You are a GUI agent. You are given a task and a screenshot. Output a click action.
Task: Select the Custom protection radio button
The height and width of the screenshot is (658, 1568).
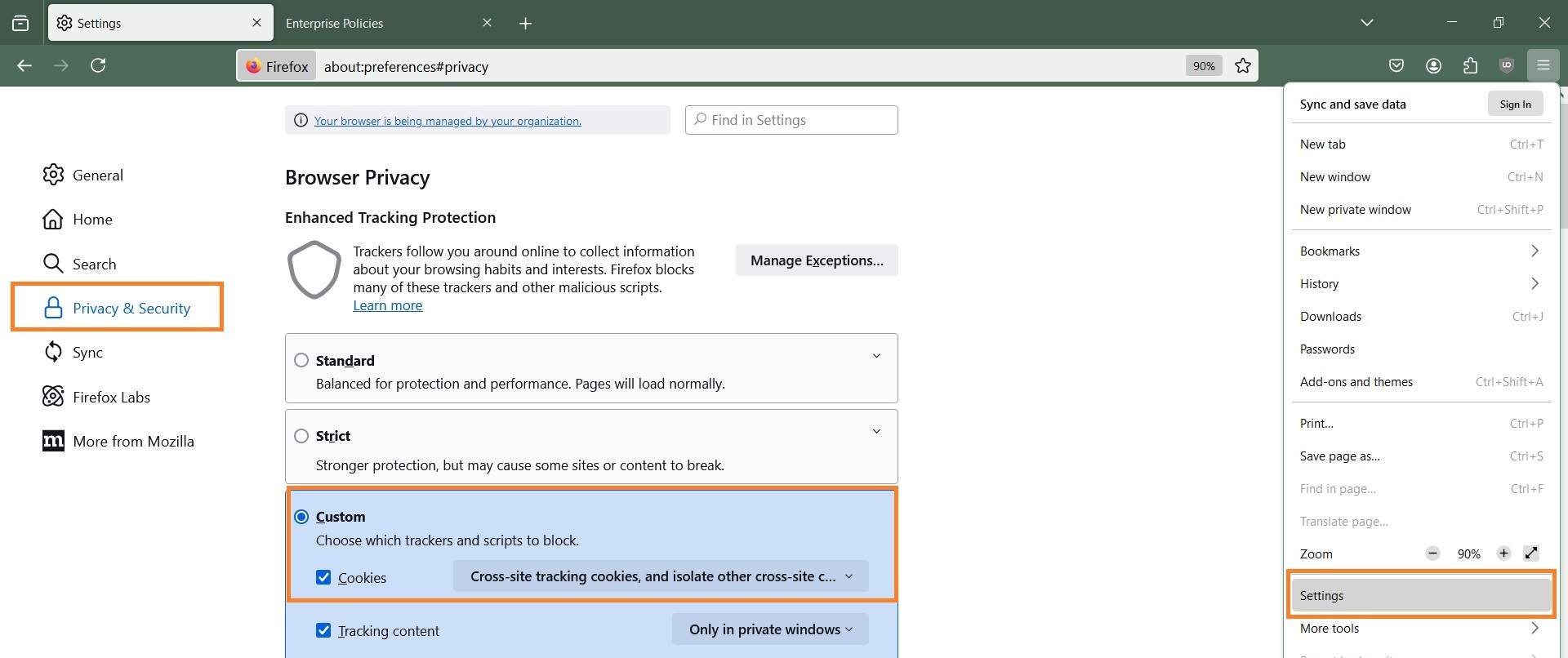[x=301, y=517]
